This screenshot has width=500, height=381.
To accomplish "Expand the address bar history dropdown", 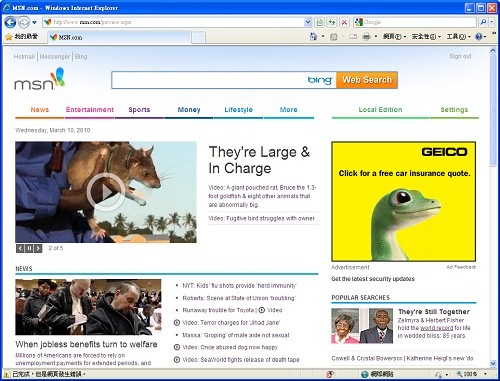I will 308,22.
